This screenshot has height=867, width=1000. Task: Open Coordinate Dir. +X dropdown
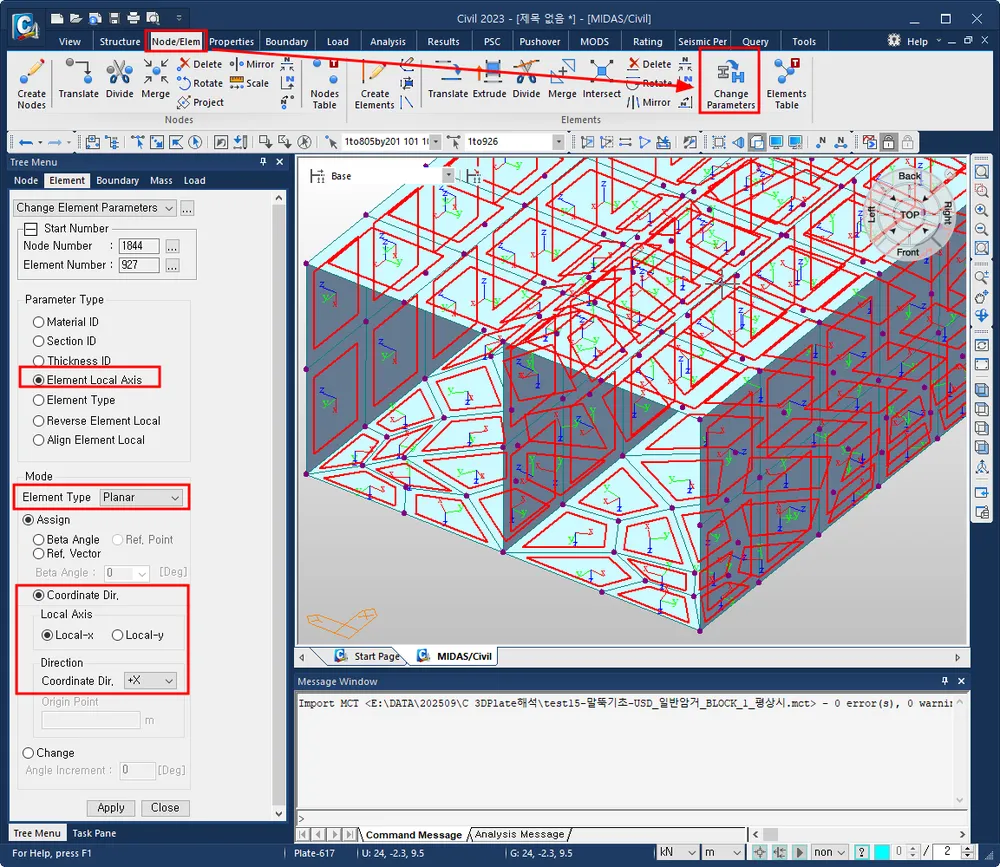150,681
